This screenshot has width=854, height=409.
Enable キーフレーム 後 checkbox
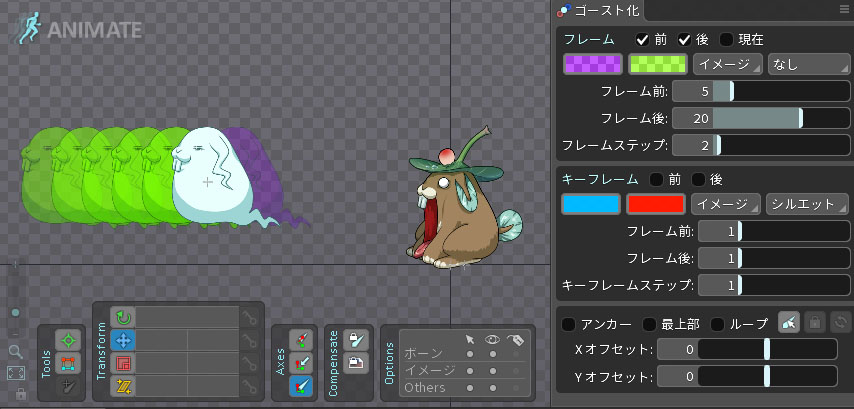[698, 179]
